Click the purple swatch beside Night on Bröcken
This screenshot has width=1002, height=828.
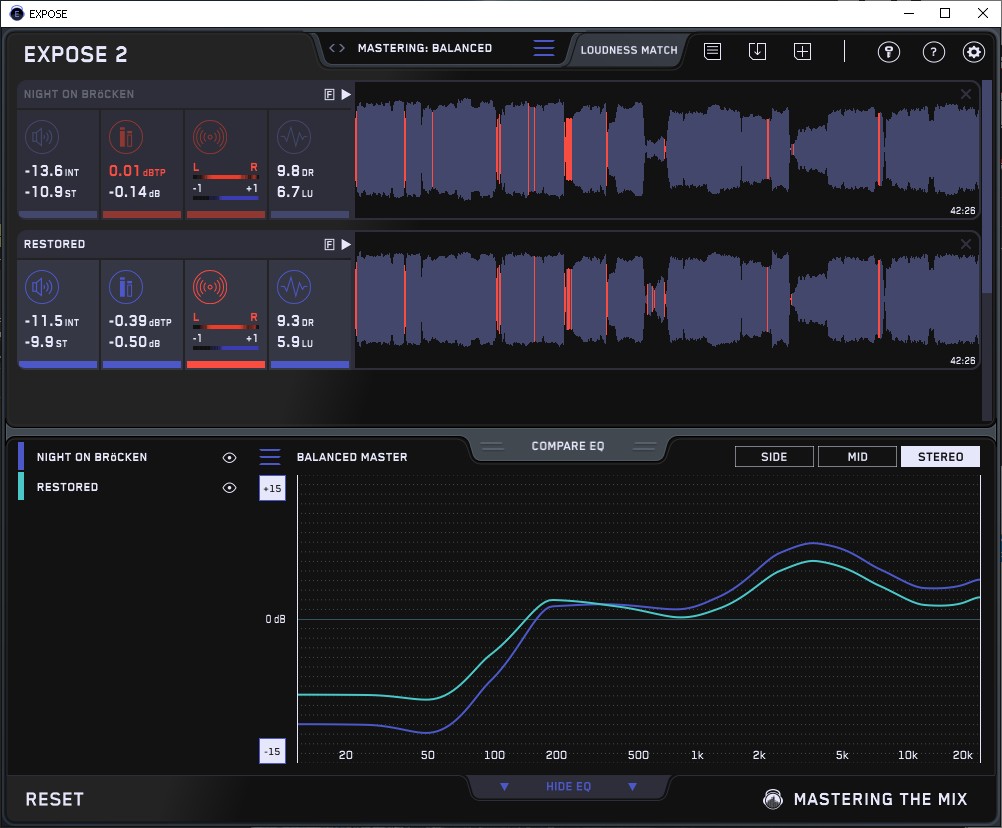click(x=21, y=456)
